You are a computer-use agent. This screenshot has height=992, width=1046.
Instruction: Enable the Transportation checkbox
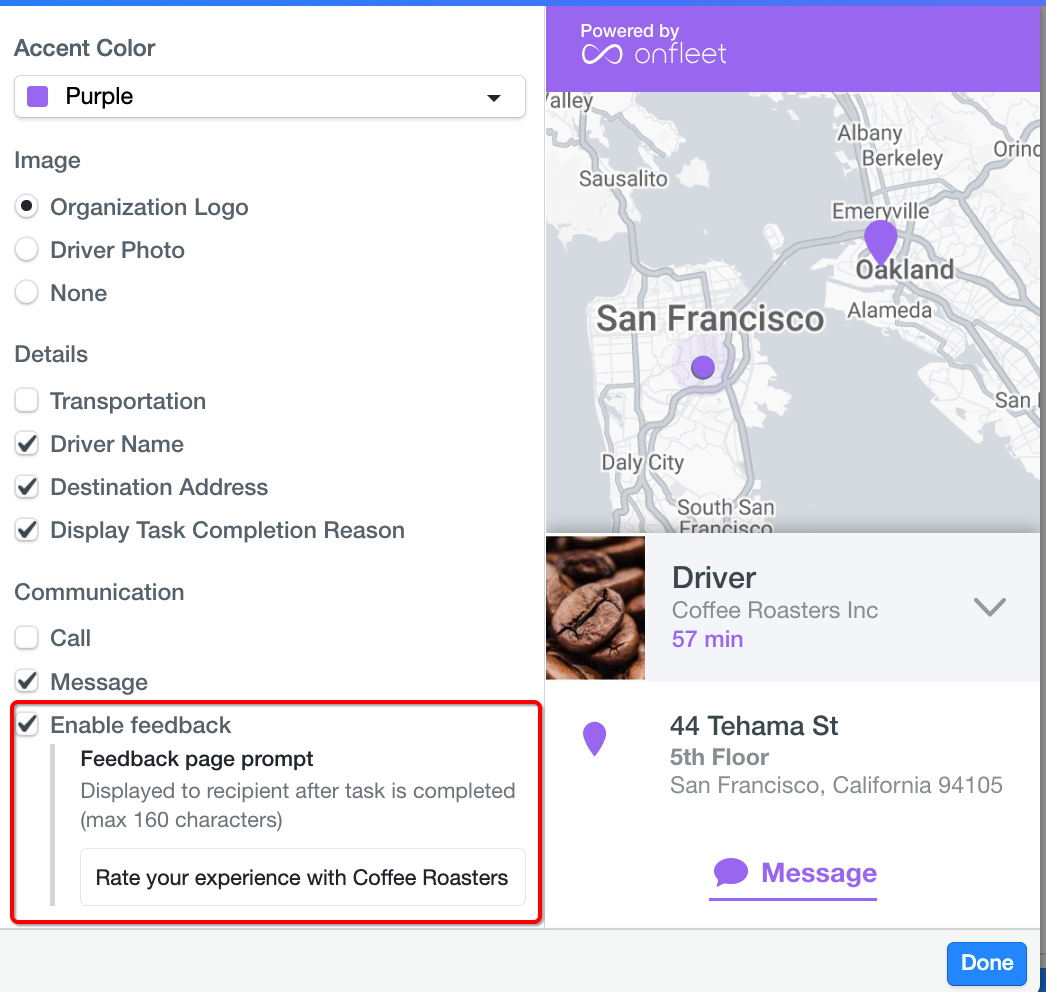(x=27, y=401)
